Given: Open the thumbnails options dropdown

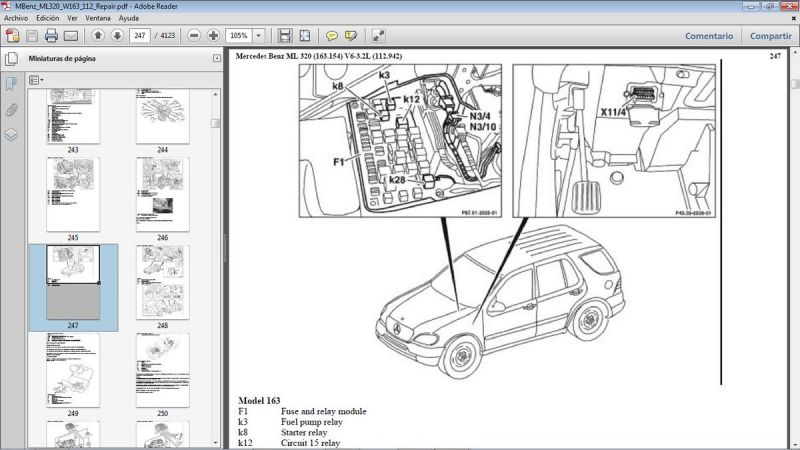Looking at the screenshot, I should pyautogui.click(x=36, y=80).
